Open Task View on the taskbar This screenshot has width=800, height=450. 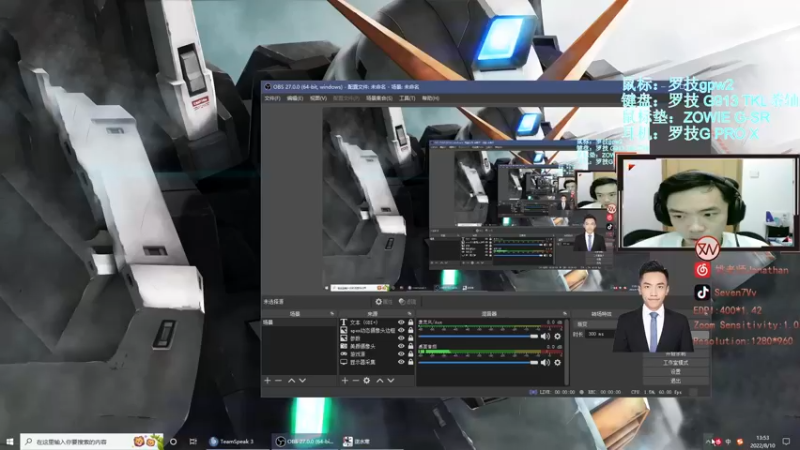pos(193,441)
